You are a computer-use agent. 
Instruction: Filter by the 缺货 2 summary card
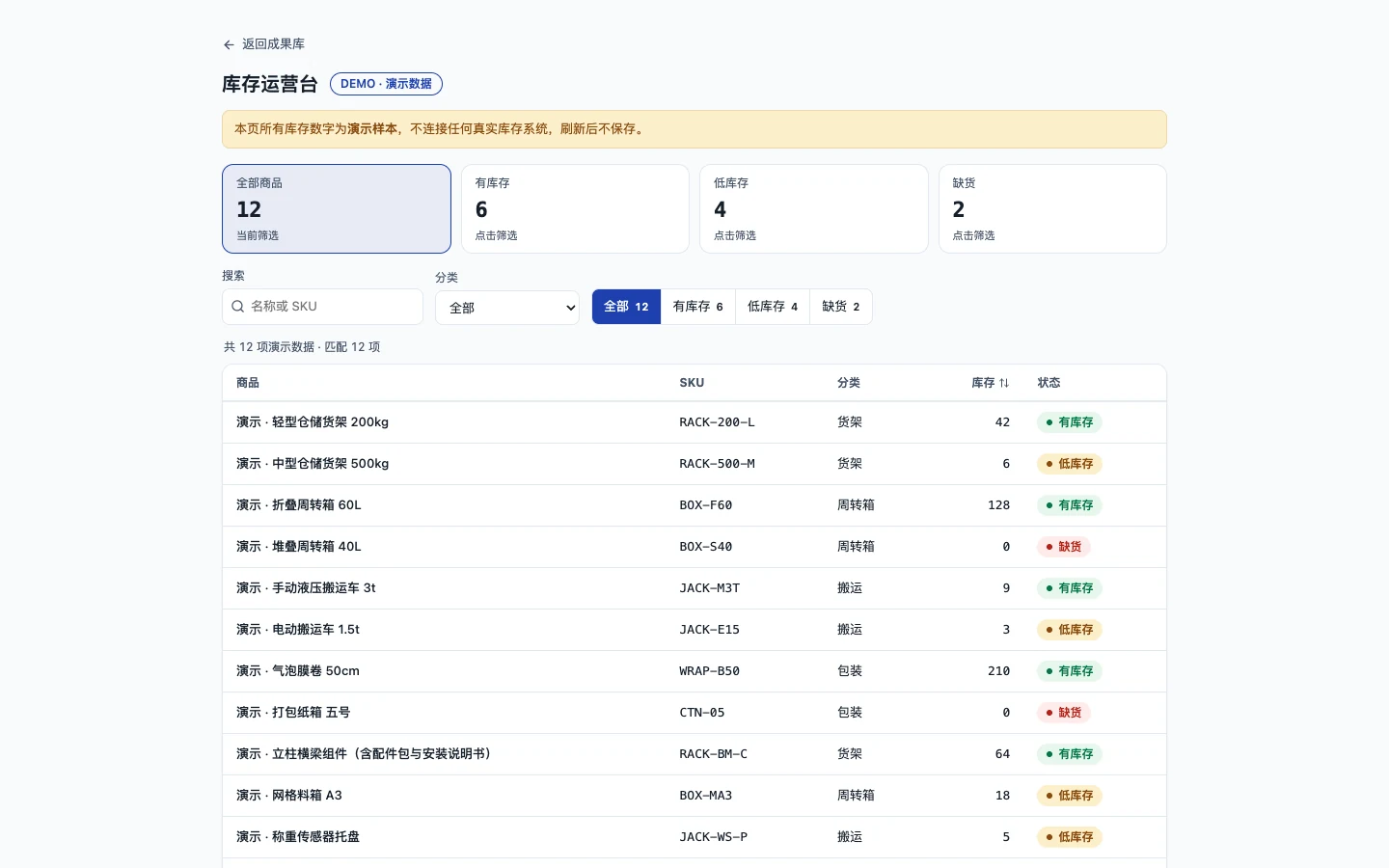point(1052,208)
